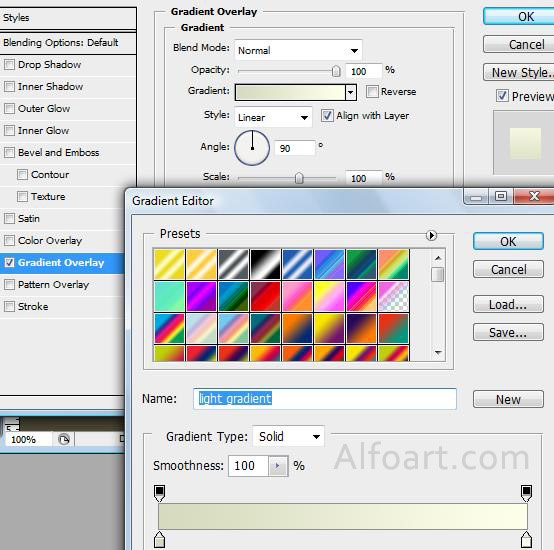Toggle the Reverse gradient checkbox
Image resolution: width=554 pixels, height=550 pixels.
[372, 91]
